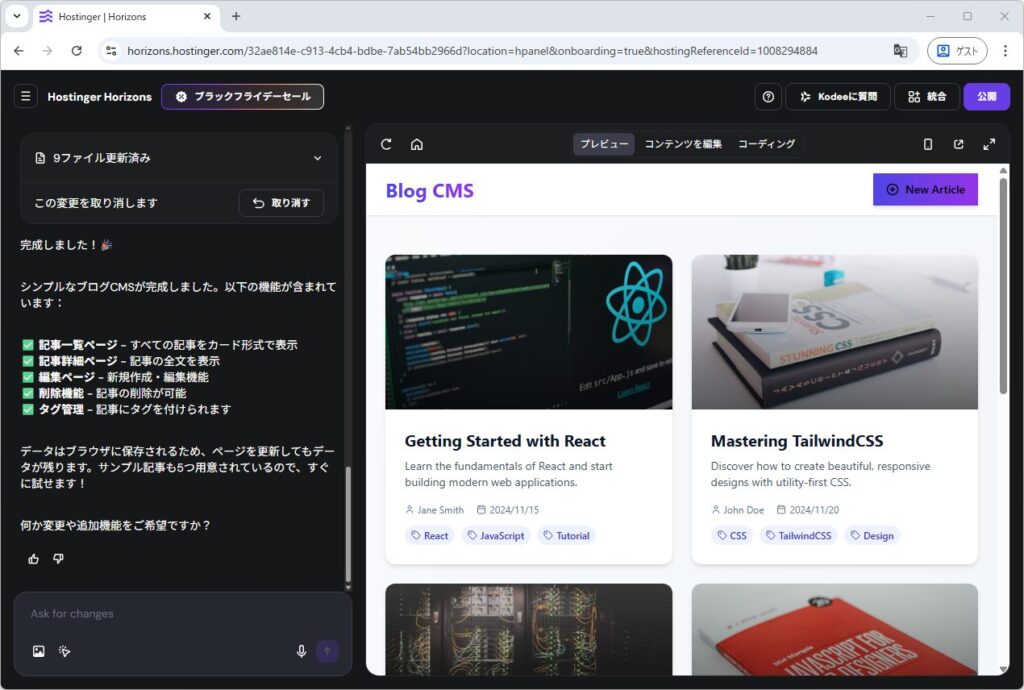Open Chrome tab search dropdown
Screen dimensions: 1024x690
[17, 17]
